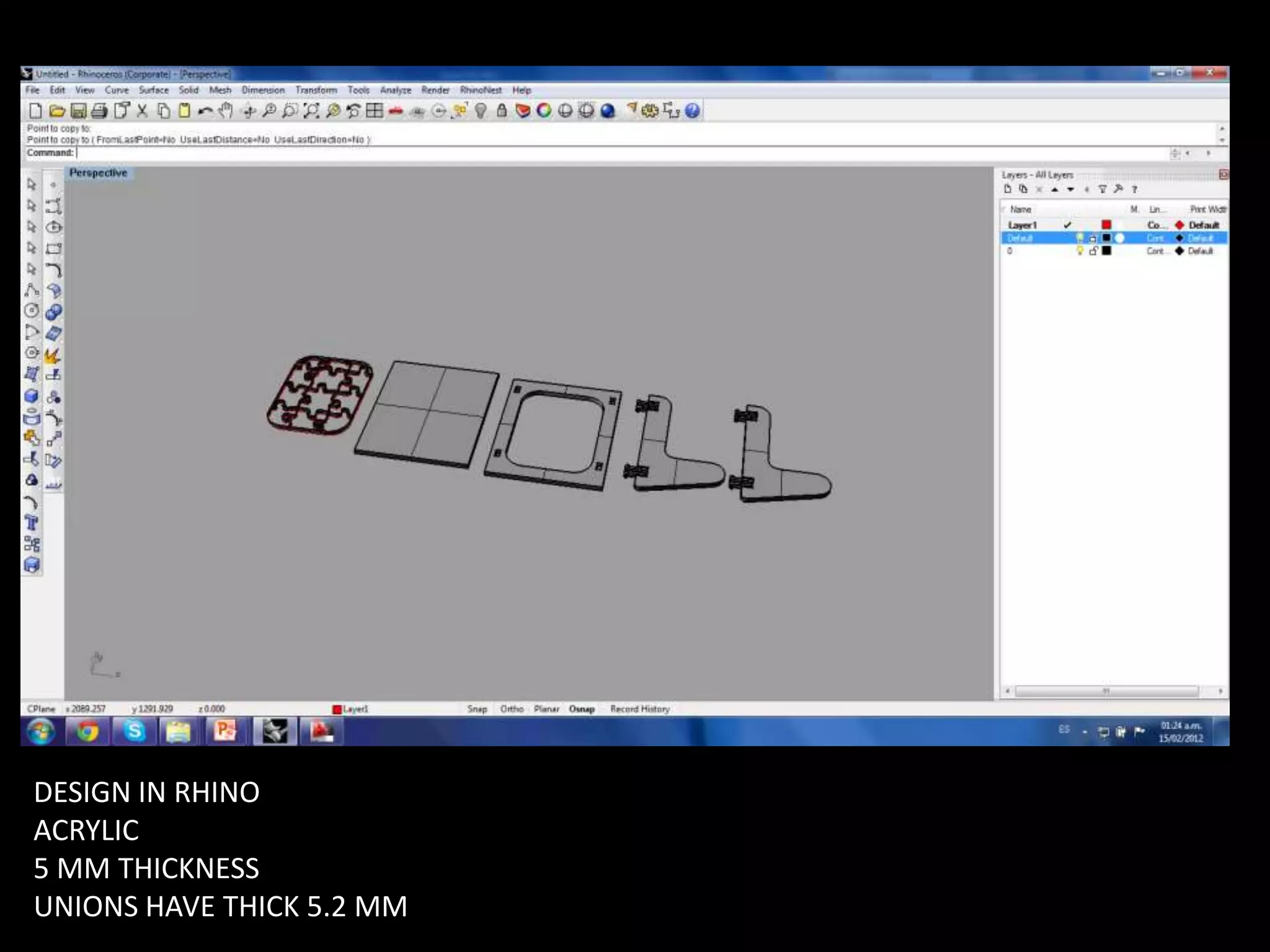
Task: Toggle Osnap in status bar
Action: [x=582, y=709]
